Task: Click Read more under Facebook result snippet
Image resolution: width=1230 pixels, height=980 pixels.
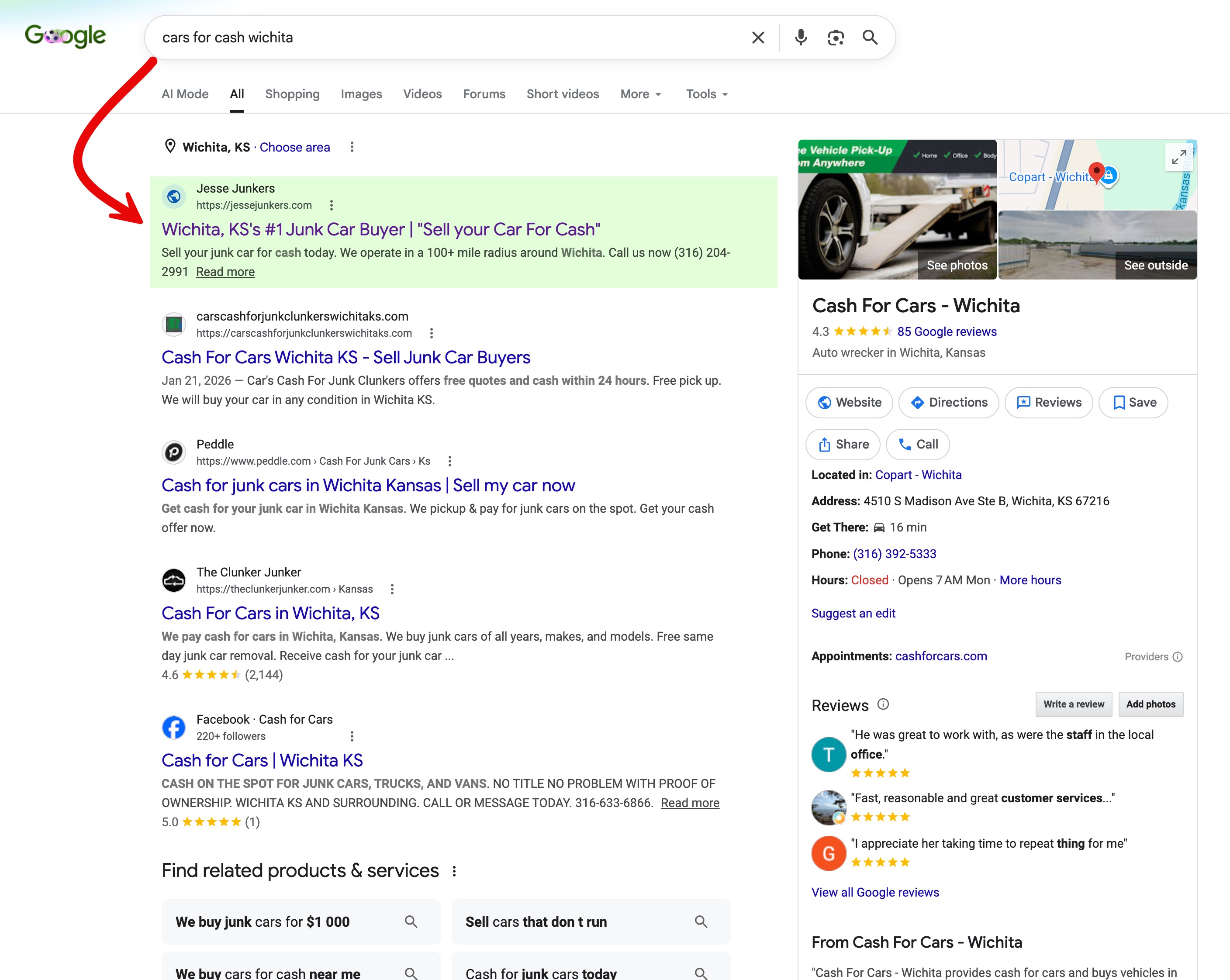Action: 690,803
